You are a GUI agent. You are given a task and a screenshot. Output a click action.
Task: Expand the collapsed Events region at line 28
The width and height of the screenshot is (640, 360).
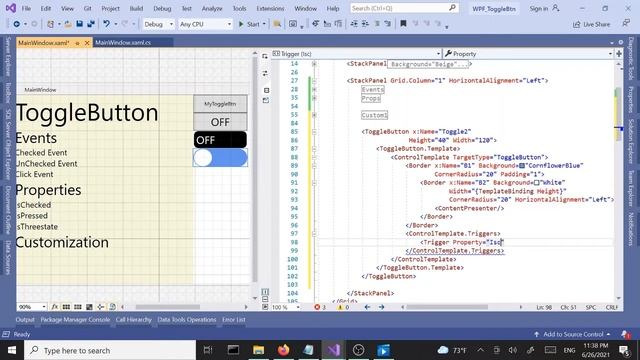click(314, 89)
